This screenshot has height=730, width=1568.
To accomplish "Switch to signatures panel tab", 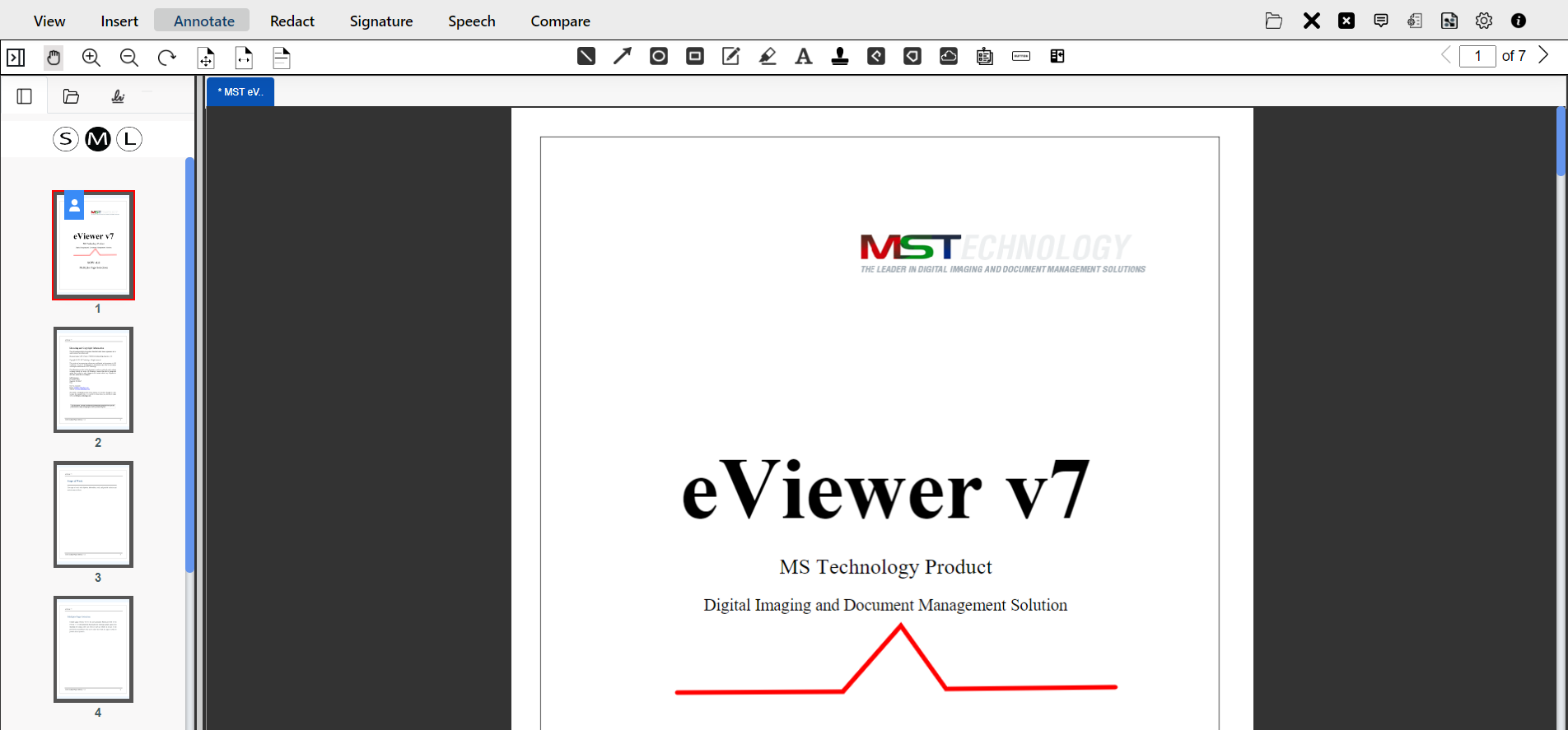I will [118, 96].
